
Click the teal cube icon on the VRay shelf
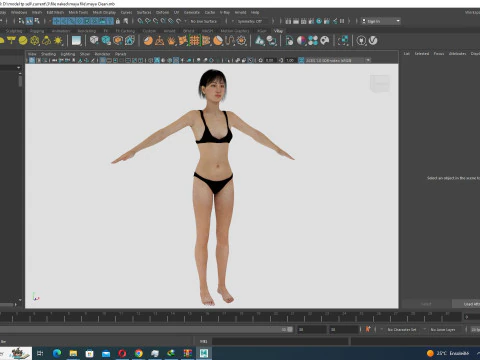point(106,41)
